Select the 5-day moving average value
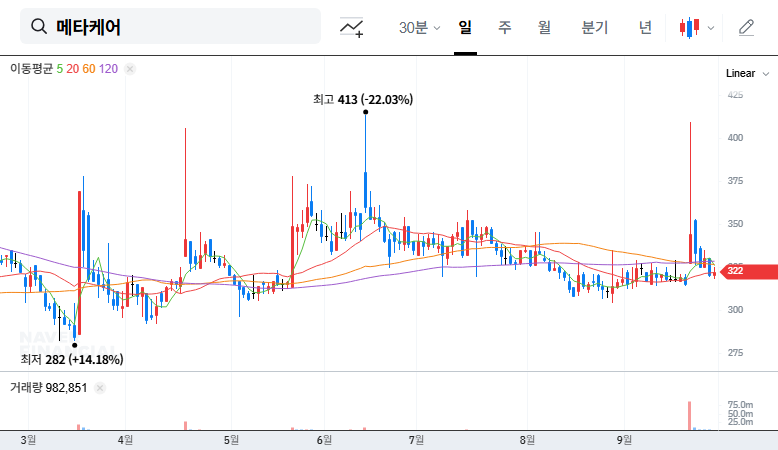 [60, 68]
